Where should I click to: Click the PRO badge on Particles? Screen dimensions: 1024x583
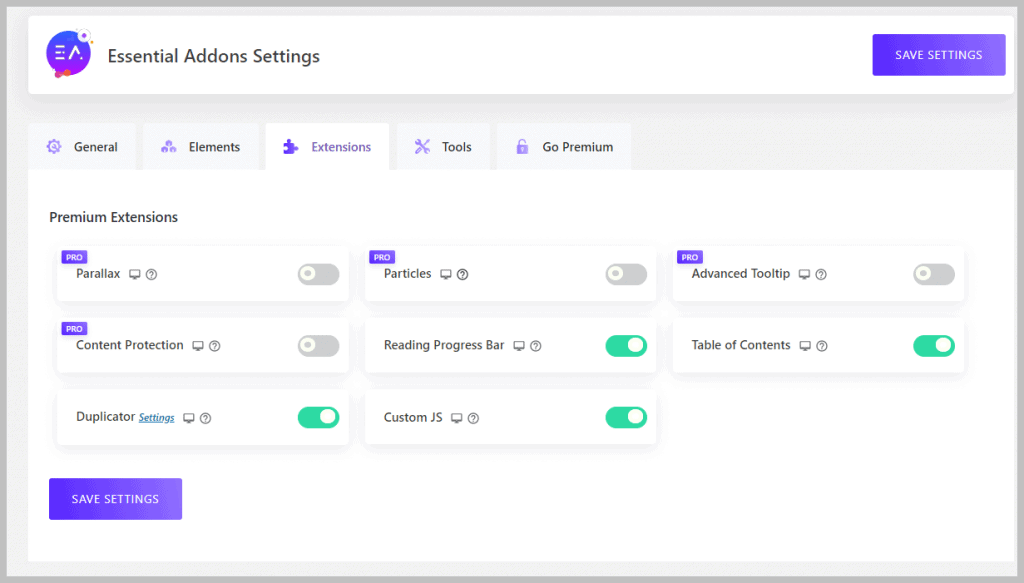coord(382,257)
